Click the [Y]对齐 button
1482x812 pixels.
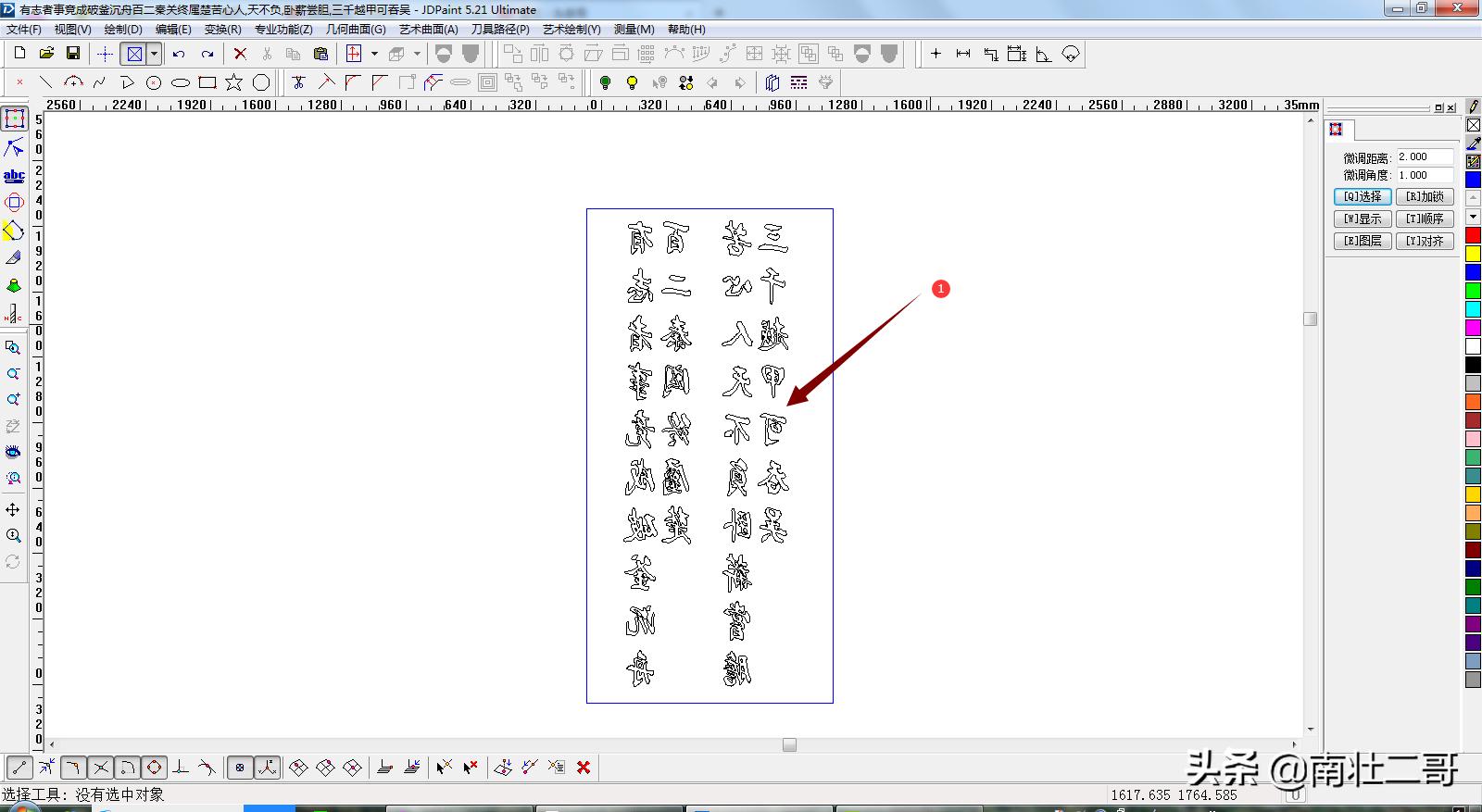tap(1425, 241)
